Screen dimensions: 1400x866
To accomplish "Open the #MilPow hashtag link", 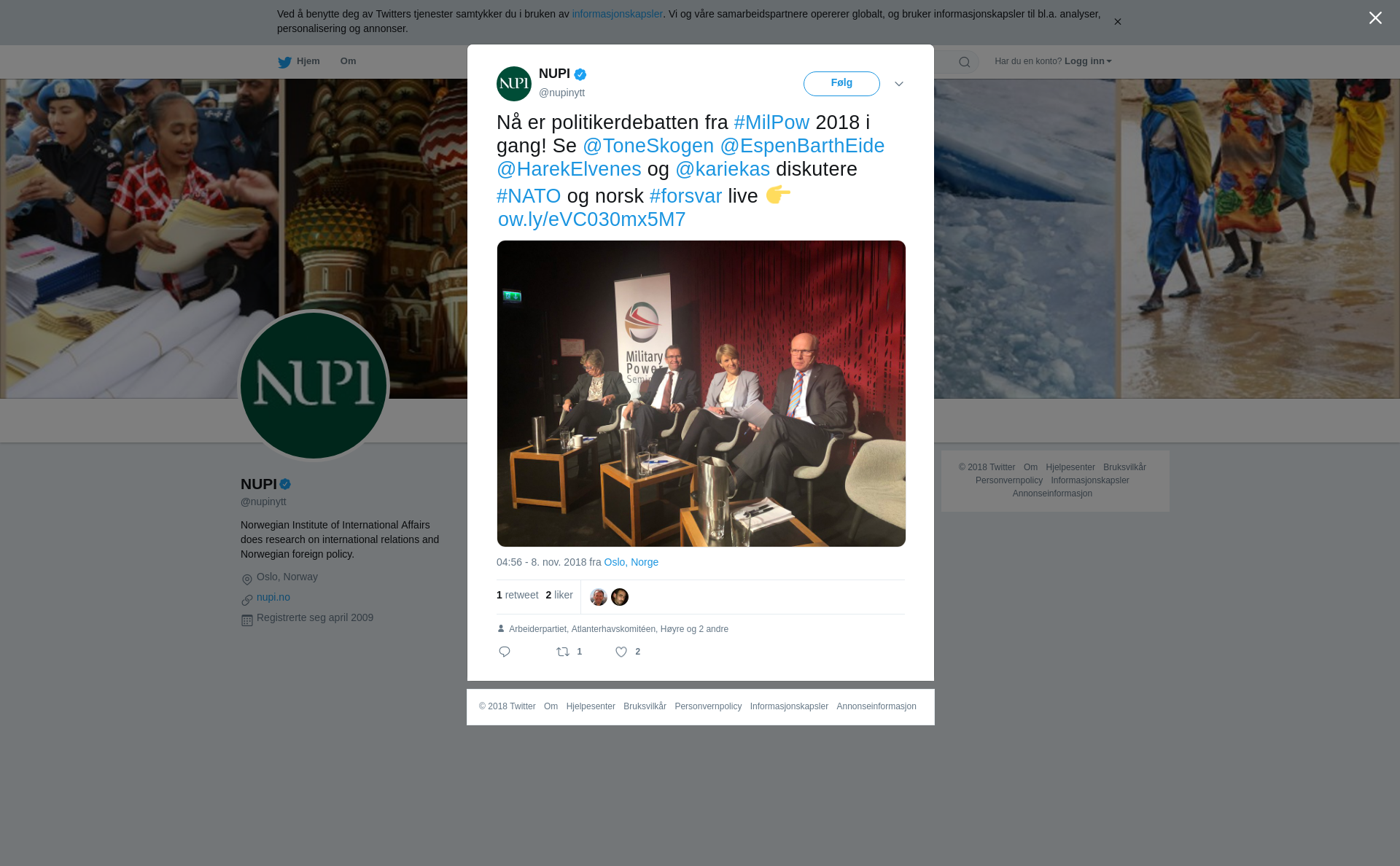I will coord(771,122).
